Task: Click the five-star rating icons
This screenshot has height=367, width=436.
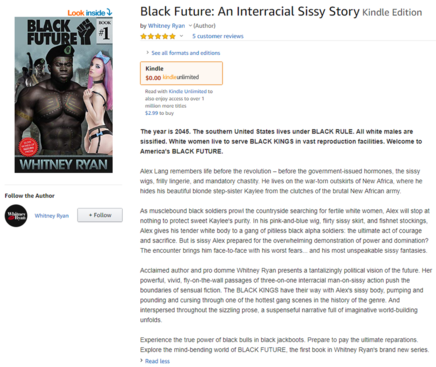Action: click(x=158, y=36)
